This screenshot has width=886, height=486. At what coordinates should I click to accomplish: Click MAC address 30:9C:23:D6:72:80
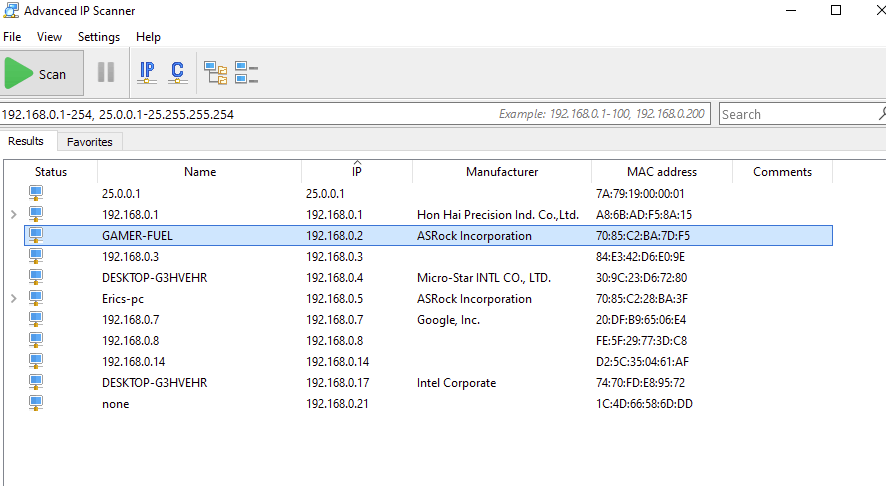(x=641, y=277)
